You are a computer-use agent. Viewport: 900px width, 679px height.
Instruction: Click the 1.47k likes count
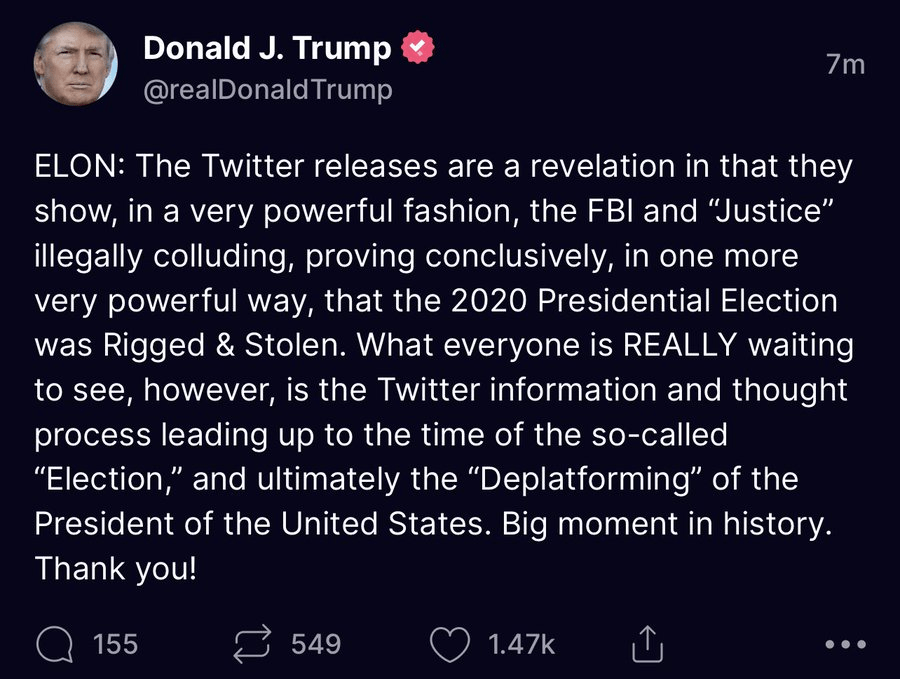tap(521, 645)
